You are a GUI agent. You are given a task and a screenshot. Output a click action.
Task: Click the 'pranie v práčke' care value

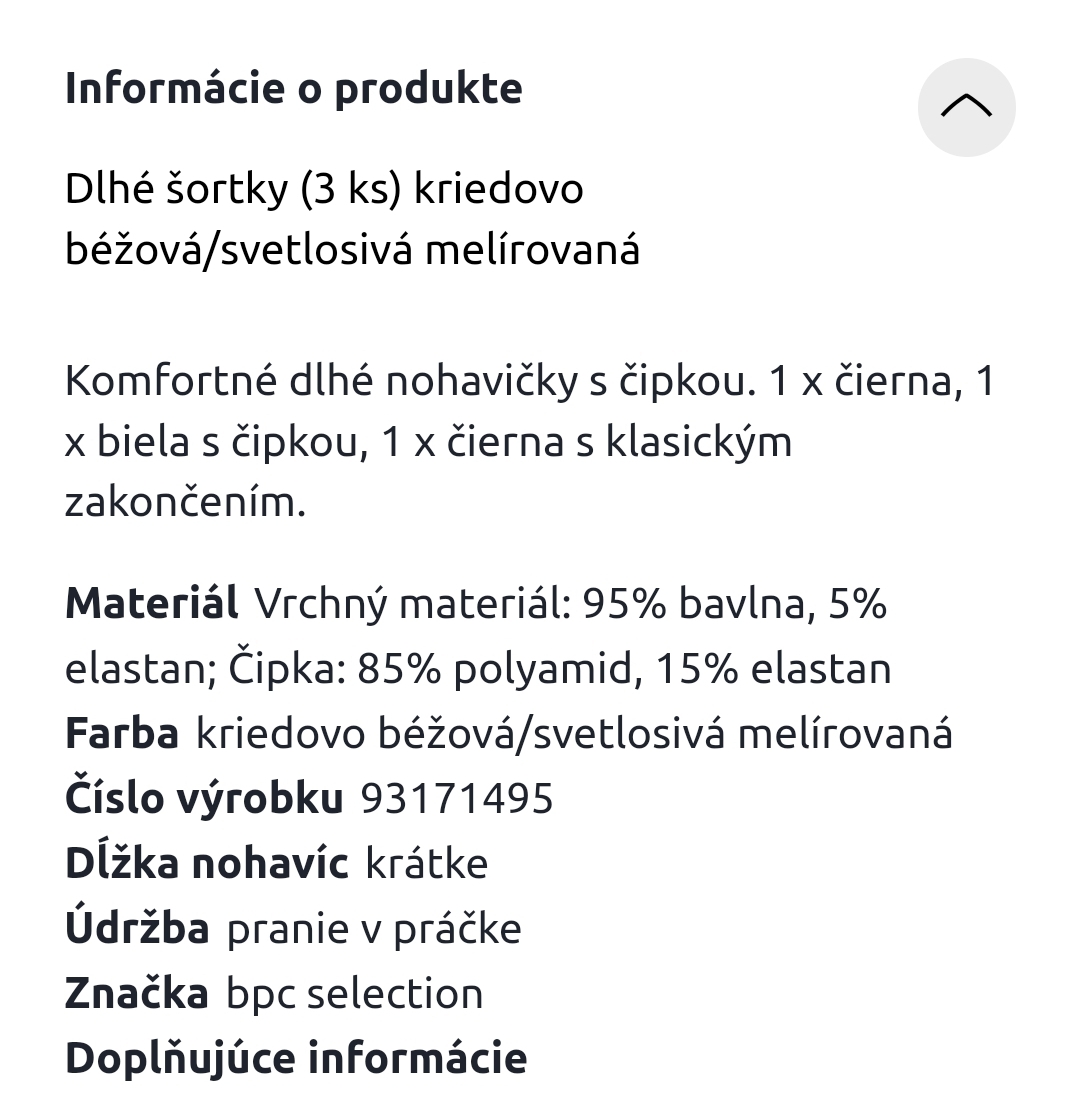tap(374, 929)
